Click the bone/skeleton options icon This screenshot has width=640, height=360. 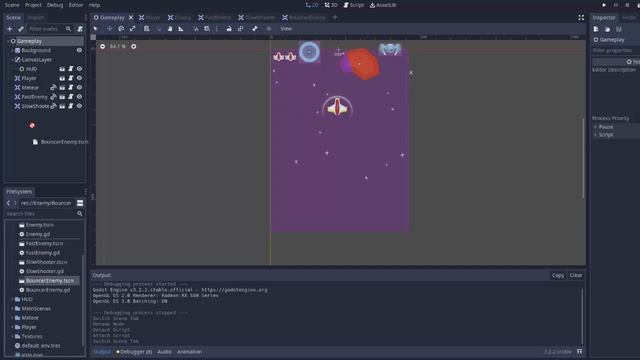coord(255,29)
